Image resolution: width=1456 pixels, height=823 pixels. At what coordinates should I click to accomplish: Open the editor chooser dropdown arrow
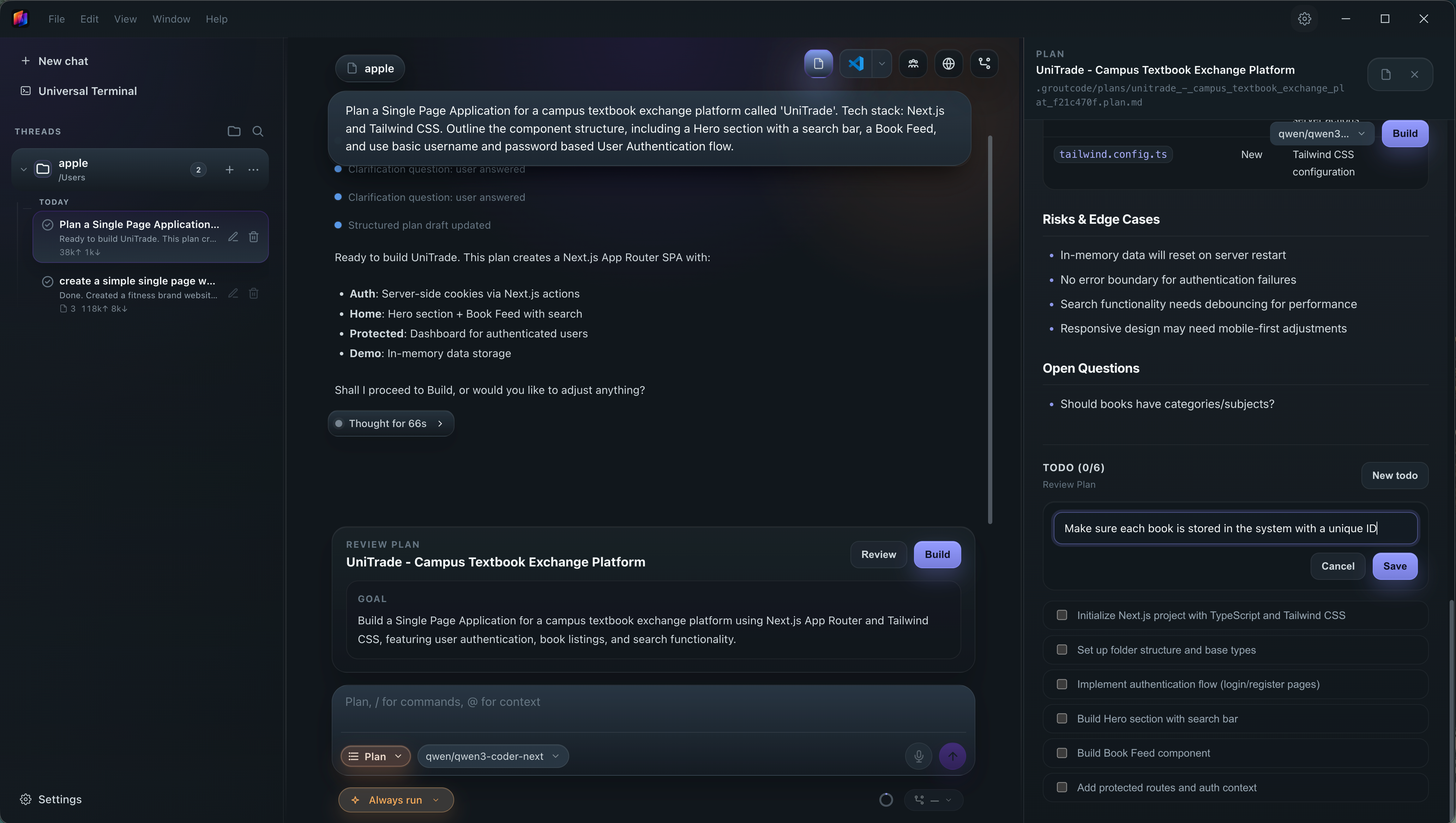pyautogui.click(x=882, y=63)
